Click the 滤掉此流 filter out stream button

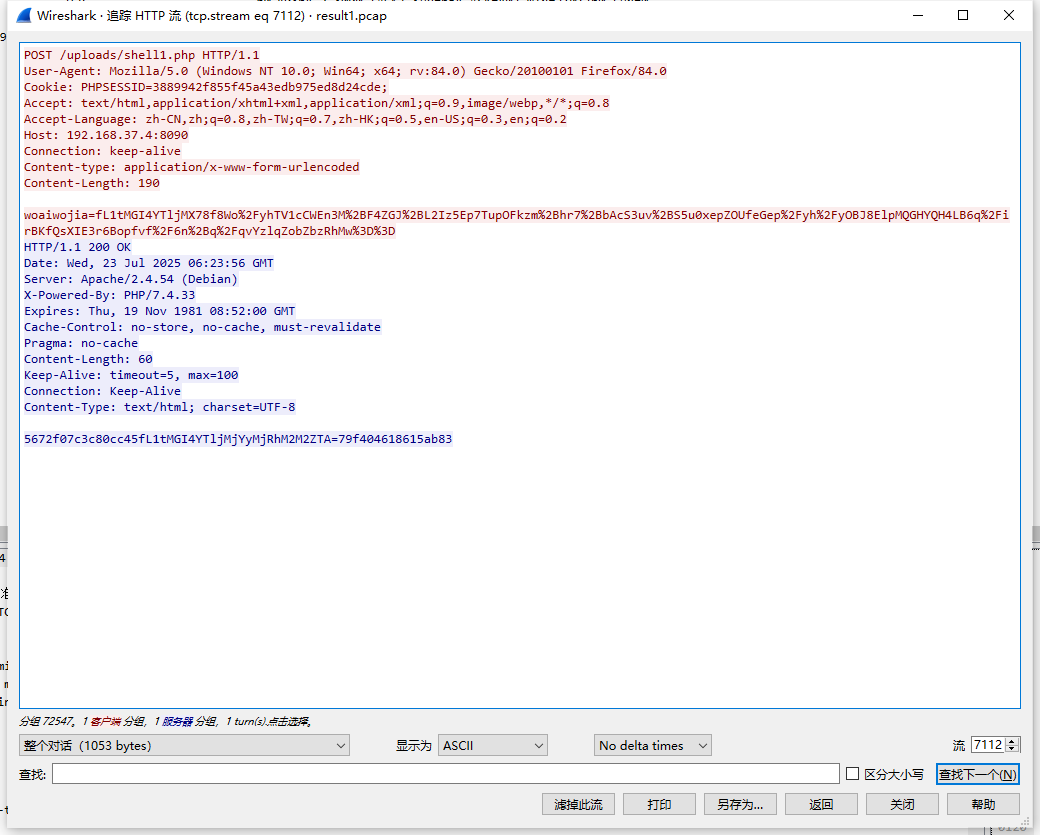tap(578, 804)
